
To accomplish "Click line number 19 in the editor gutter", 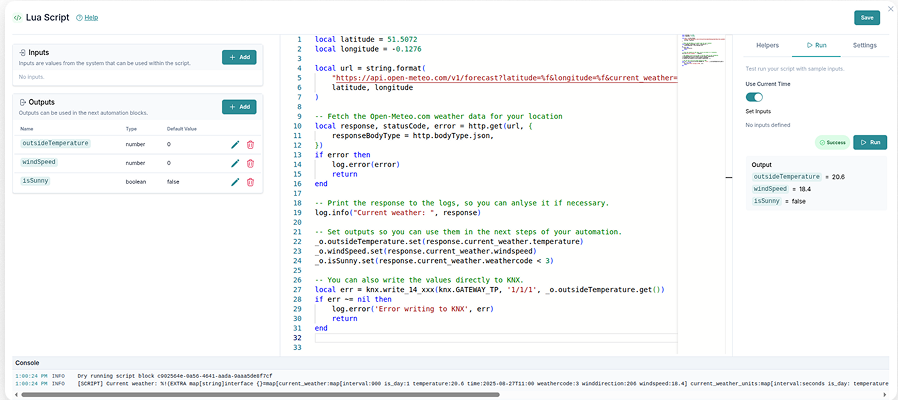I will (297, 213).
